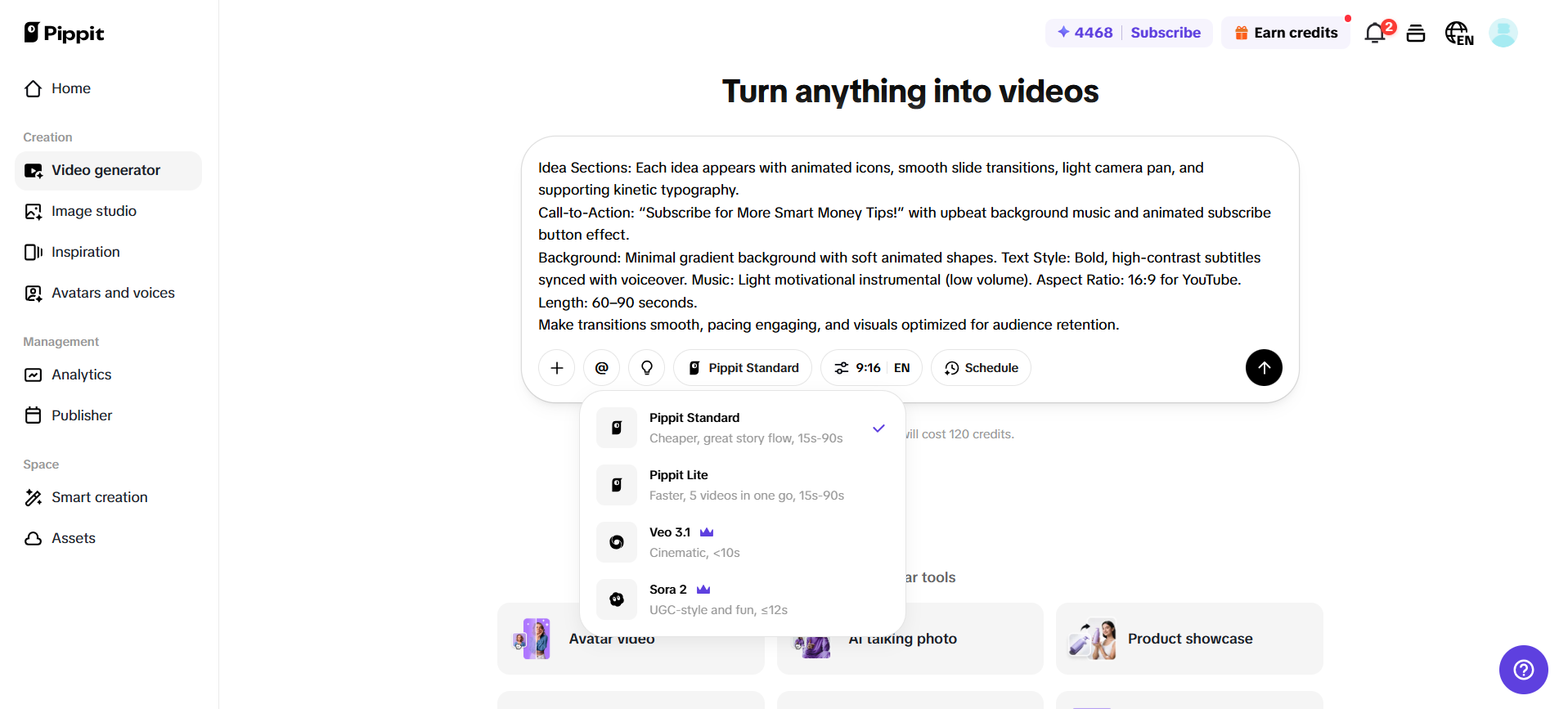Click the Veo 3.1 model icon

[617, 542]
